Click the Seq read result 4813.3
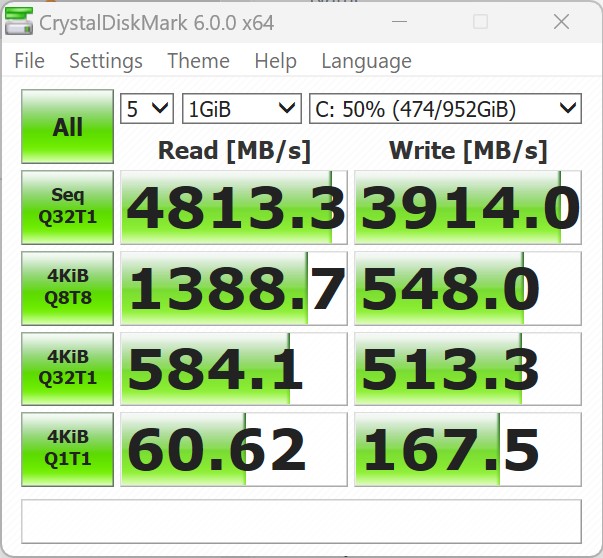603x558 pixels. pyautogui.click(x=234, y=208)
